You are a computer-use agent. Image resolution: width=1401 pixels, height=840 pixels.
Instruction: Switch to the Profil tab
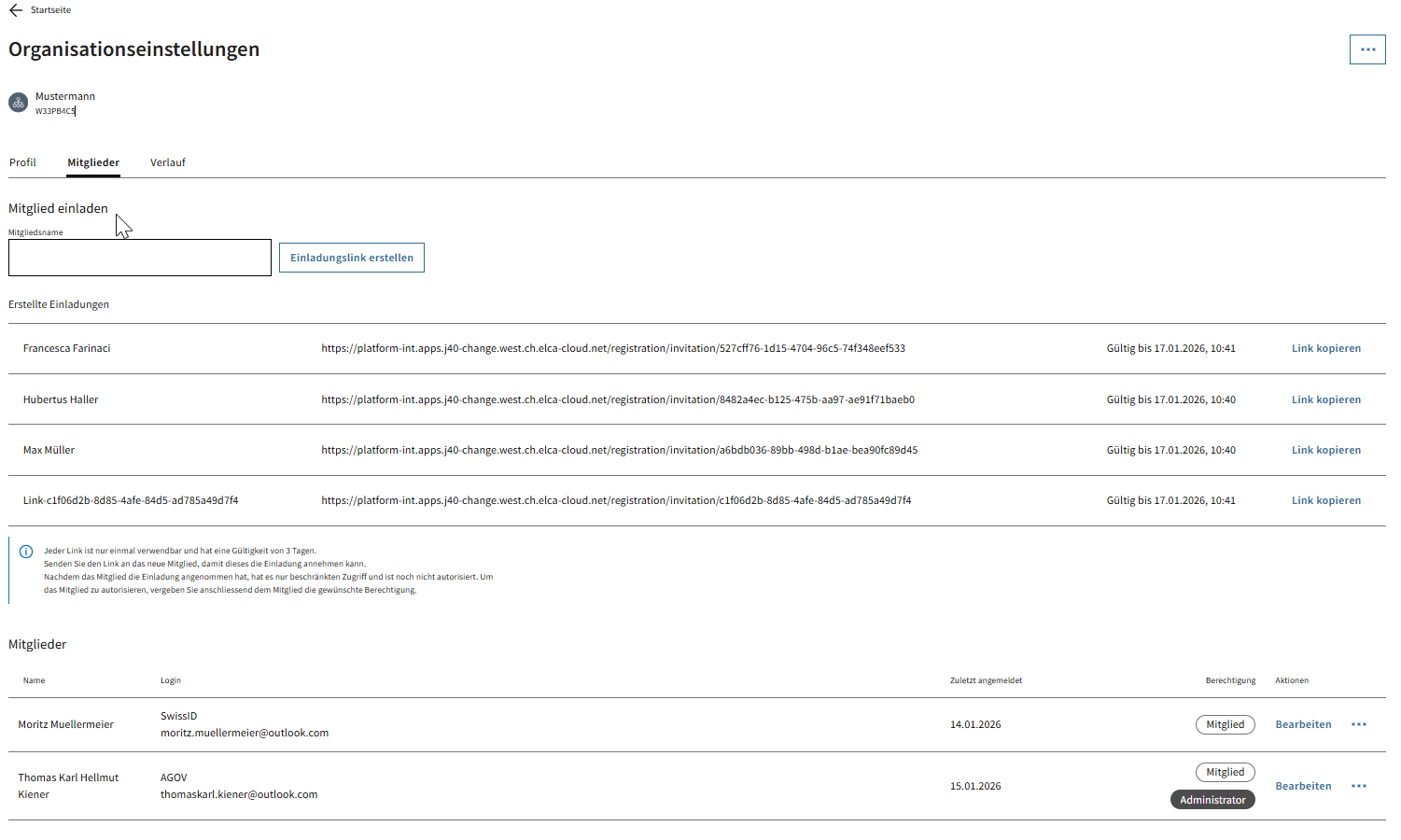pyautogui.click(x=22, y=162)
